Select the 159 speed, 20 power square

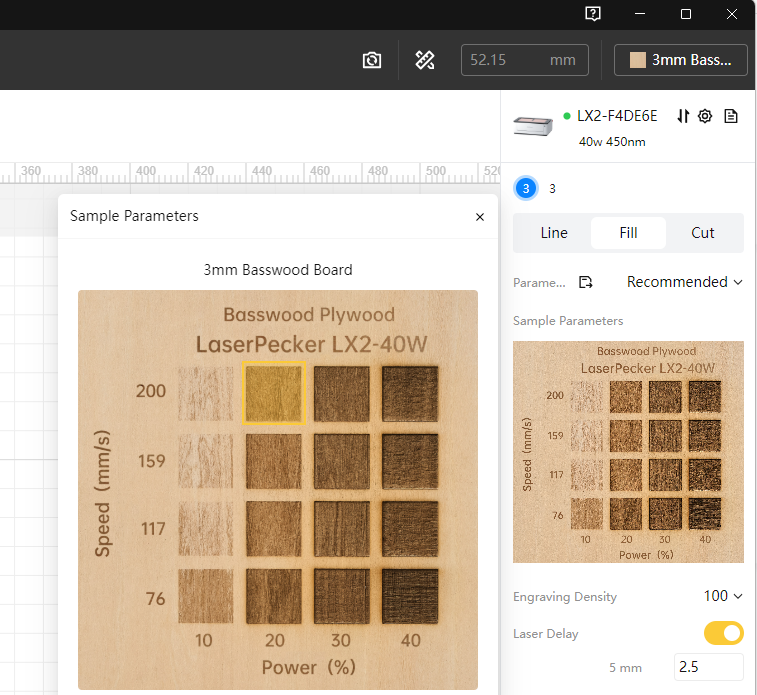point(274,461)
